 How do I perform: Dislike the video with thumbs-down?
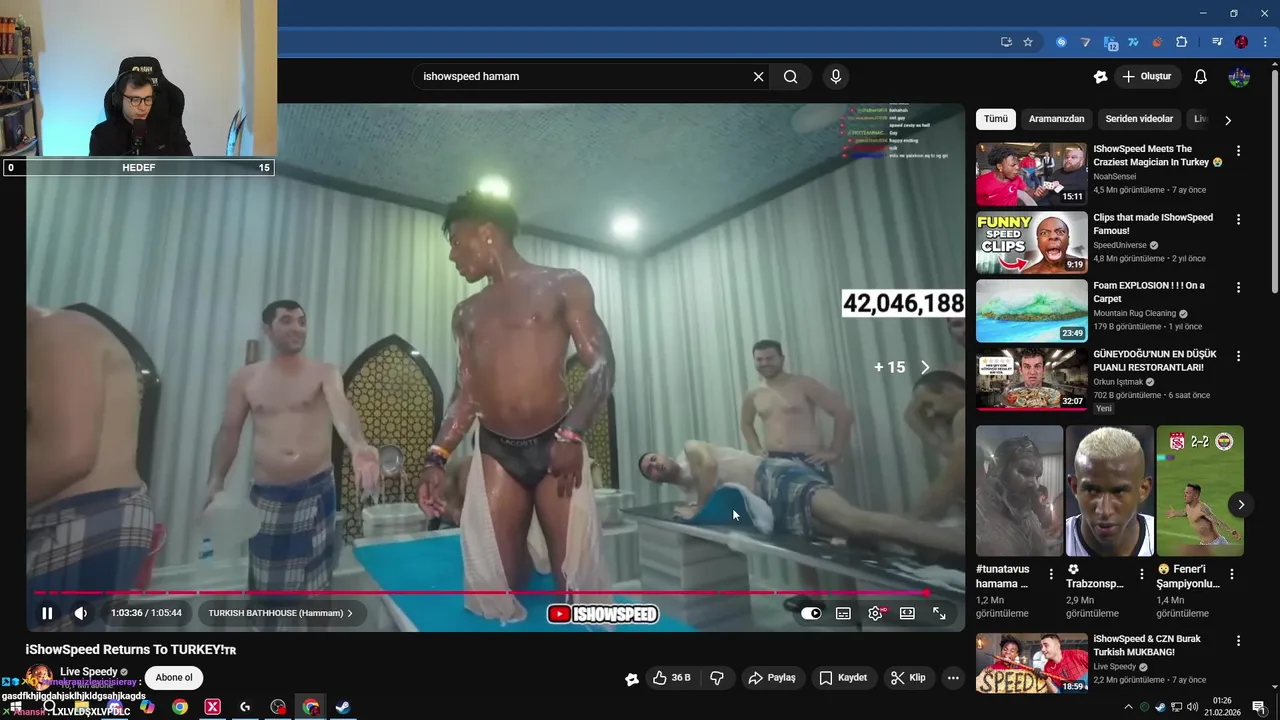717,678
